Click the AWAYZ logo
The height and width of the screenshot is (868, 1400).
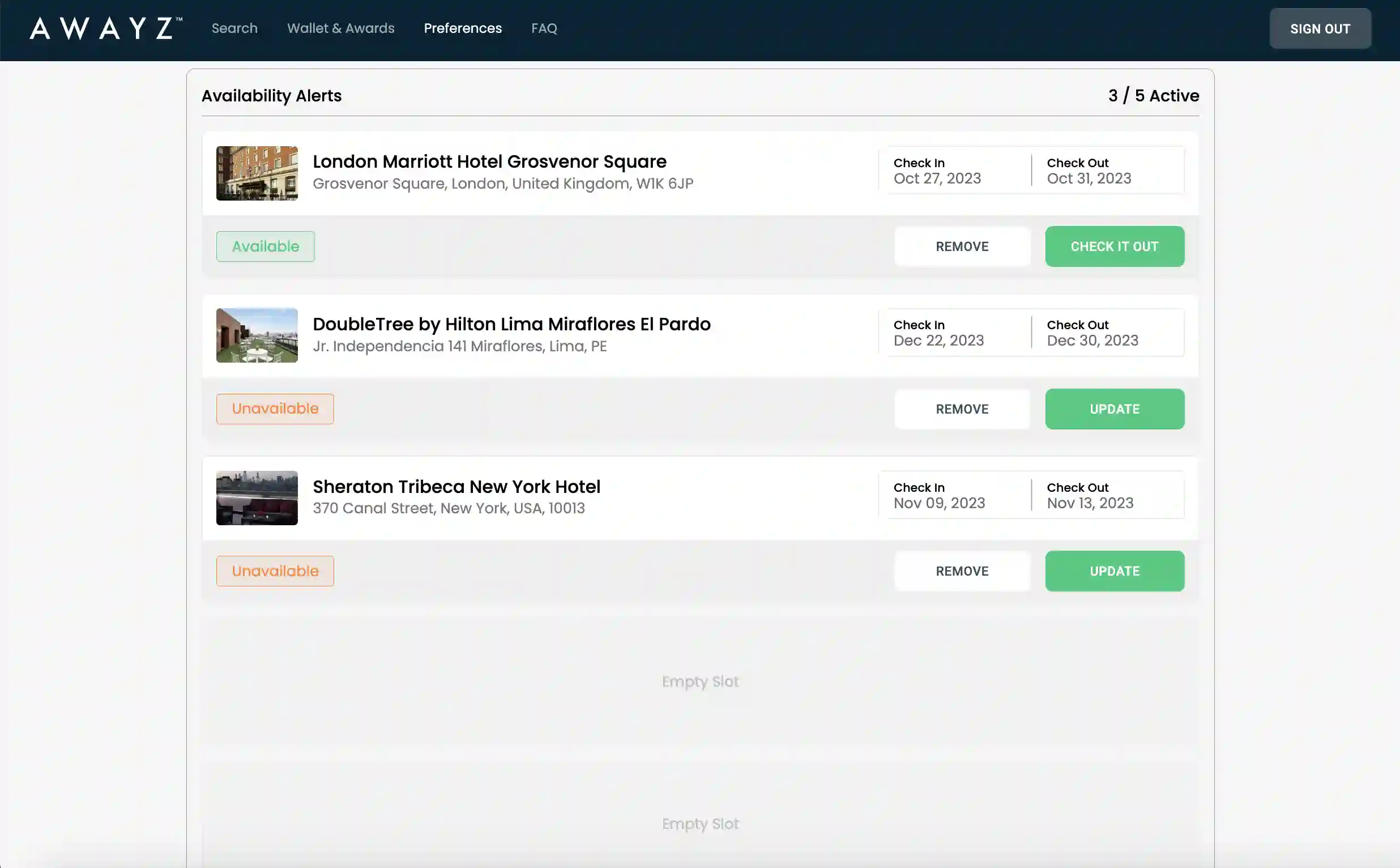point(106,28)
